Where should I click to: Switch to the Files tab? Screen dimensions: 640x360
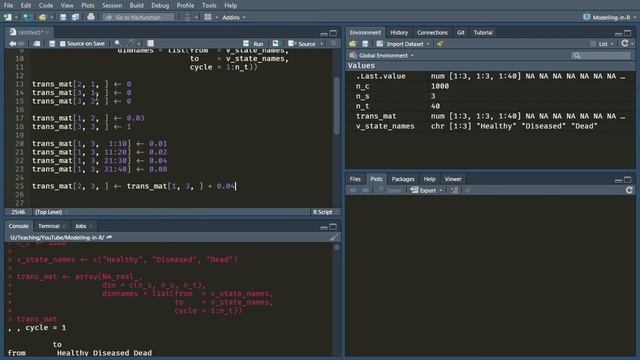tap(355, 179)
